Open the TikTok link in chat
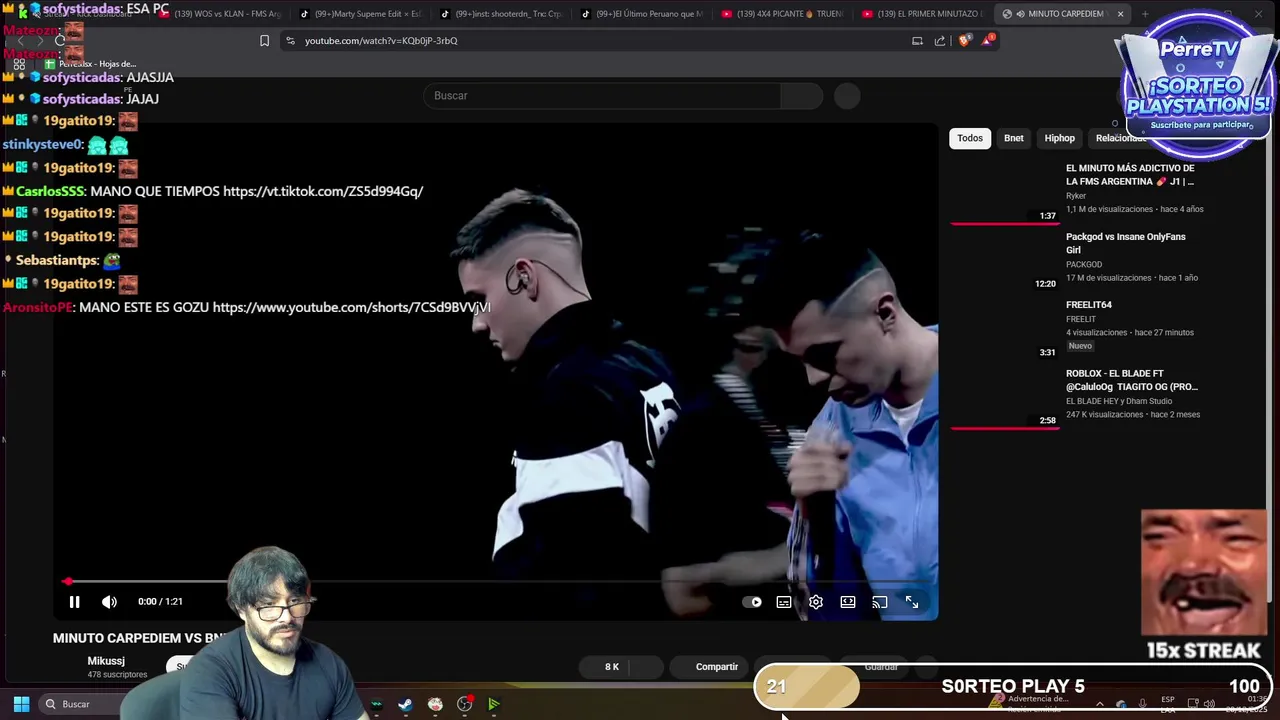The image size is (1280, 720). (x=323, y=191)
